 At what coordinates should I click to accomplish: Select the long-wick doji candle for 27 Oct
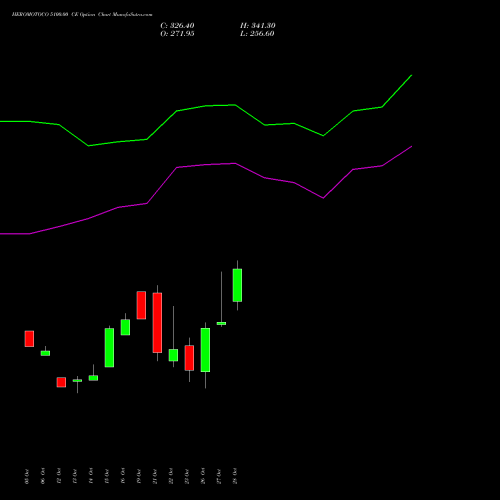221,323
